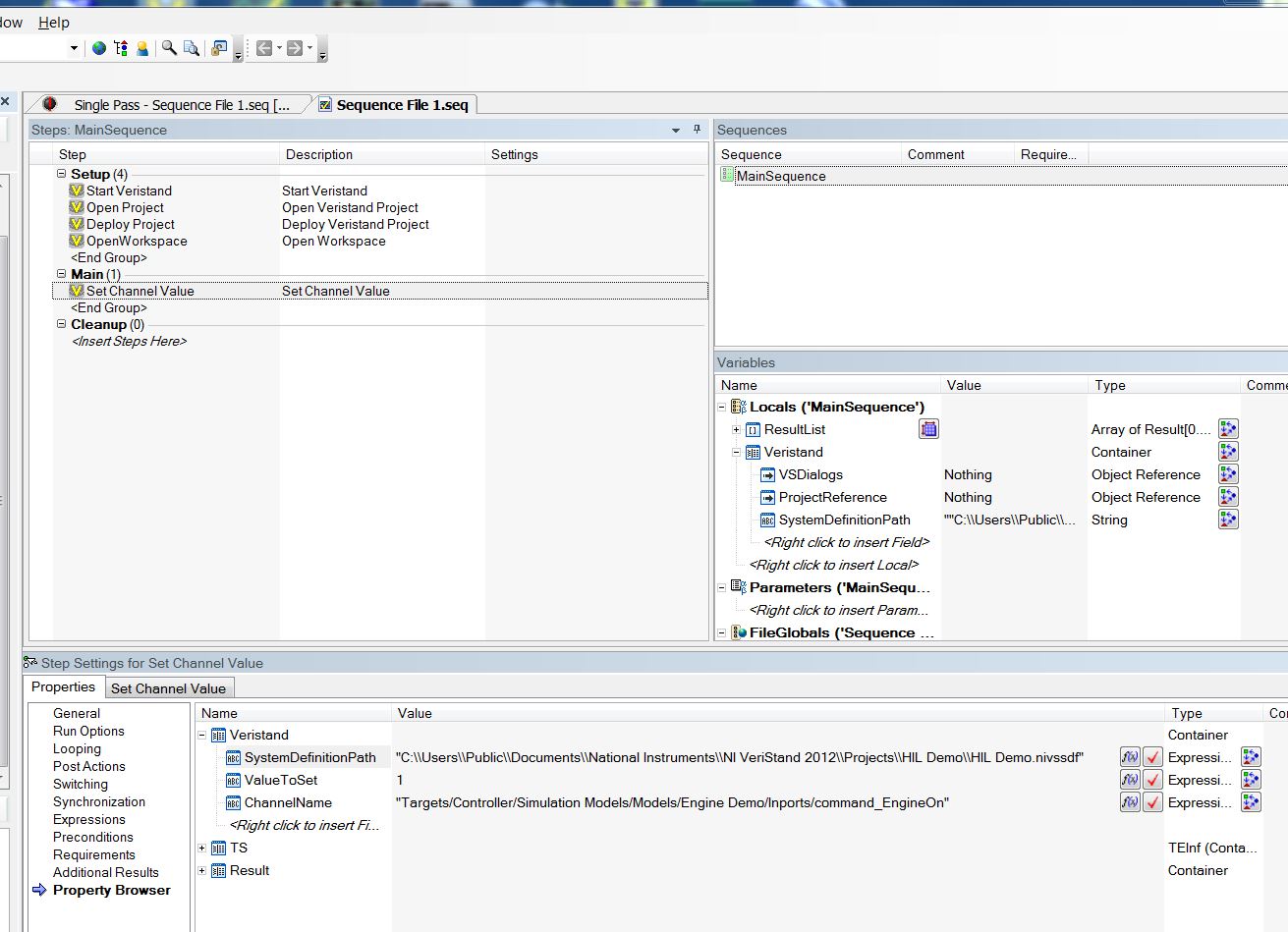The image size is (1288, 932).
Task: Open the expression browser for ChannelName
Action: [x=1130, y=802]
